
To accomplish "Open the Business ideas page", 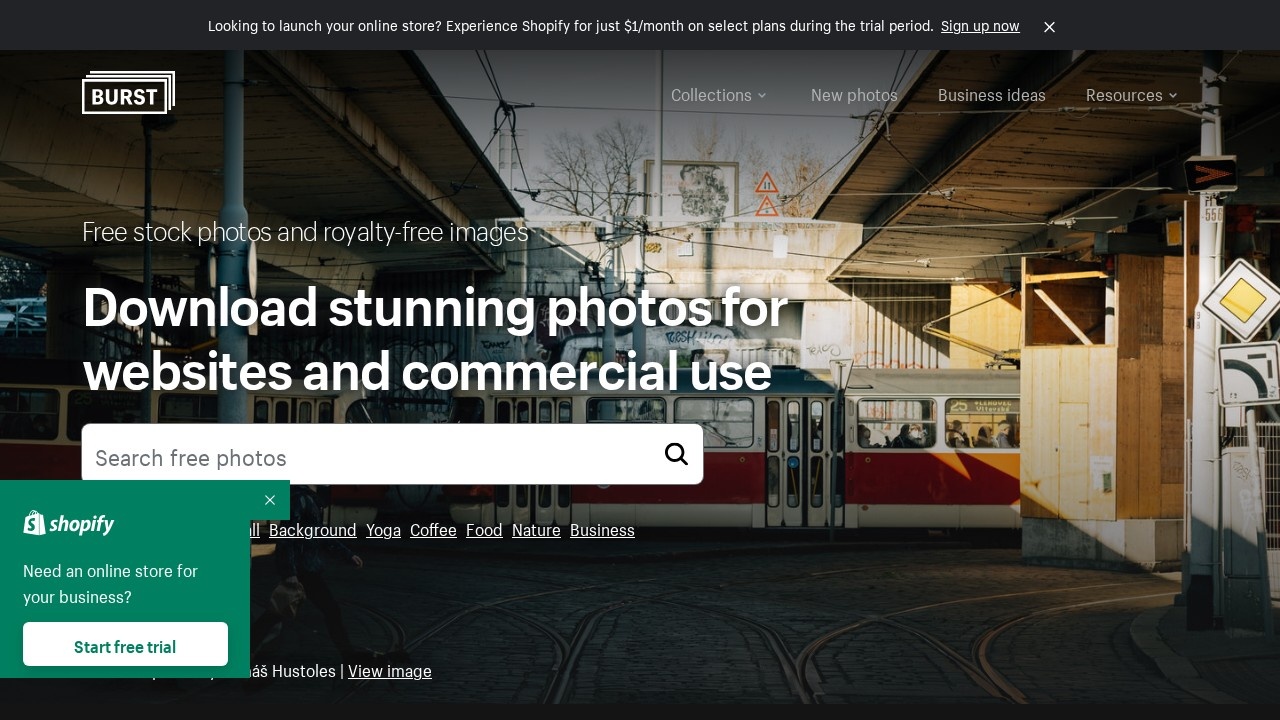I will (x=991, y=95).
